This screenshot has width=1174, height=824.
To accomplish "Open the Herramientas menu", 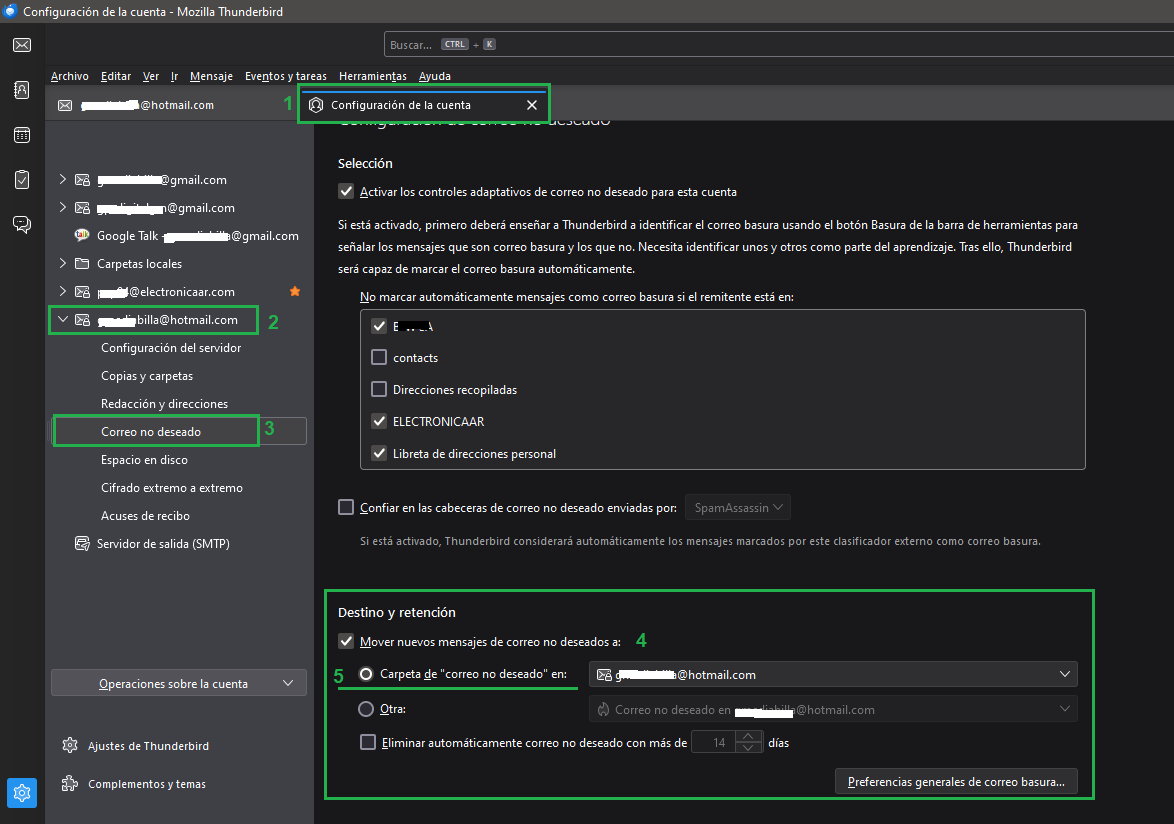I will click(x=373, y=76).
